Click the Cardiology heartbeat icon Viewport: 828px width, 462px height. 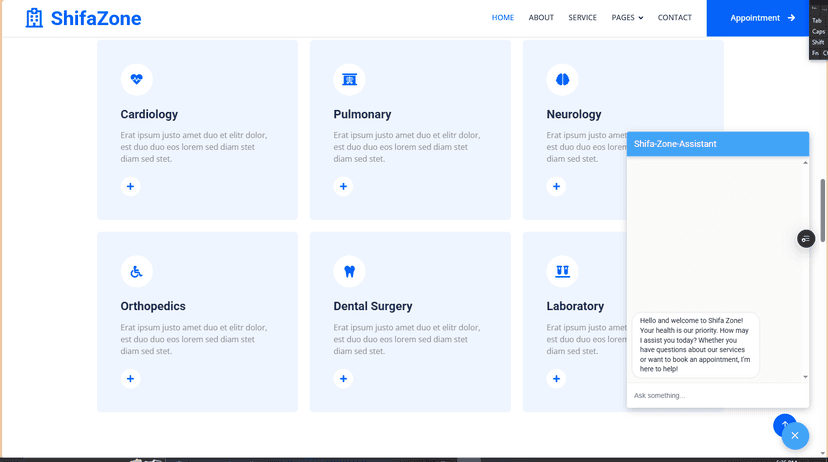click(x=137, y=79)
